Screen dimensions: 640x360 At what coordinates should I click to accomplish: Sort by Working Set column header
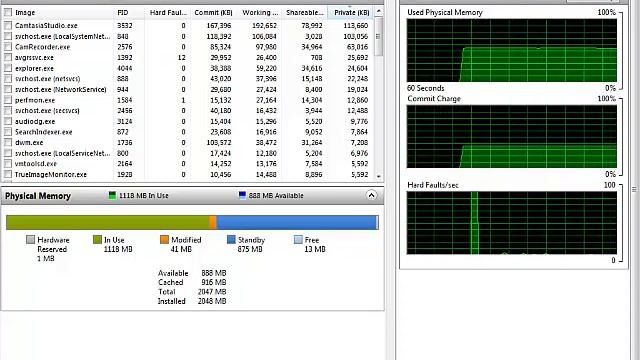pos(259,13)
